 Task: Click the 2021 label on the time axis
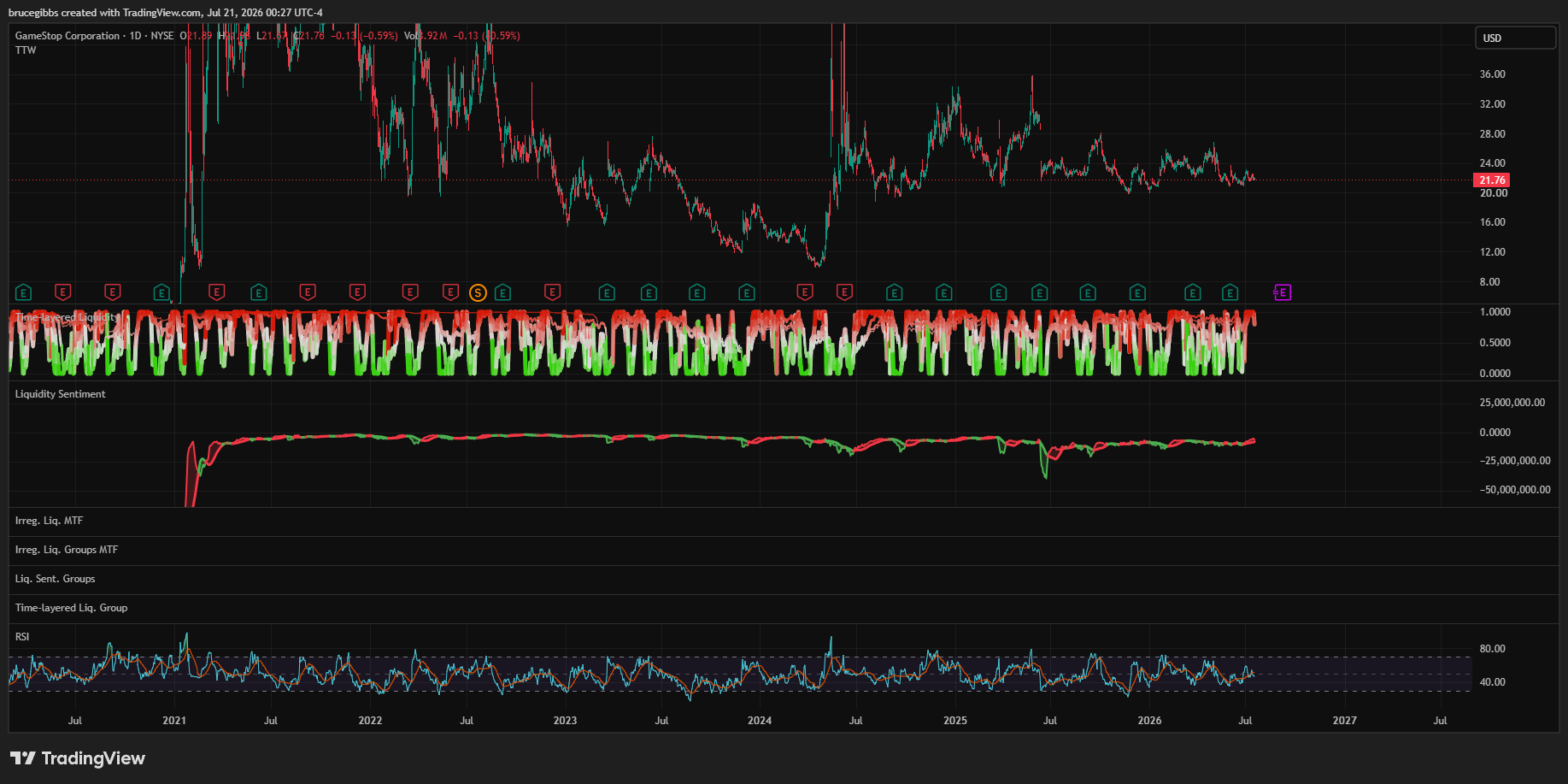click(x=174, y=721)
